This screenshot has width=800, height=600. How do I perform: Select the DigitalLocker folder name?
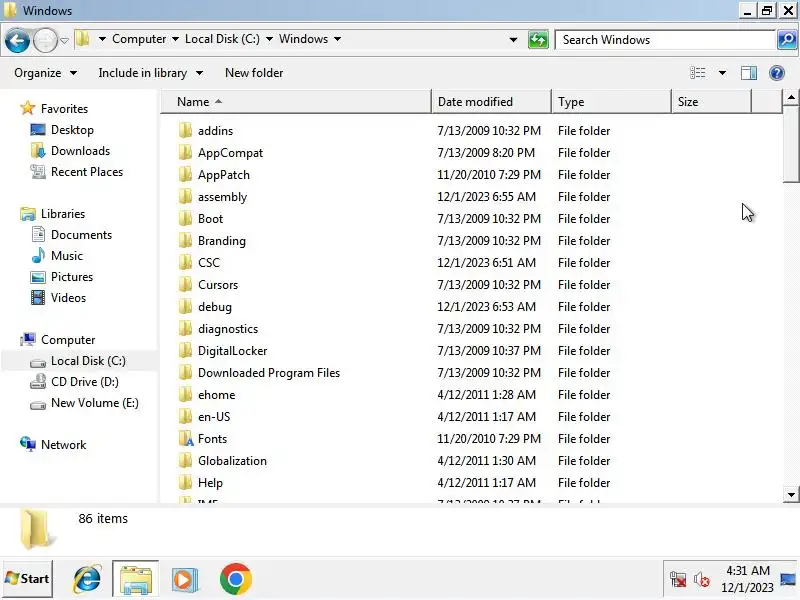point(232,351)
